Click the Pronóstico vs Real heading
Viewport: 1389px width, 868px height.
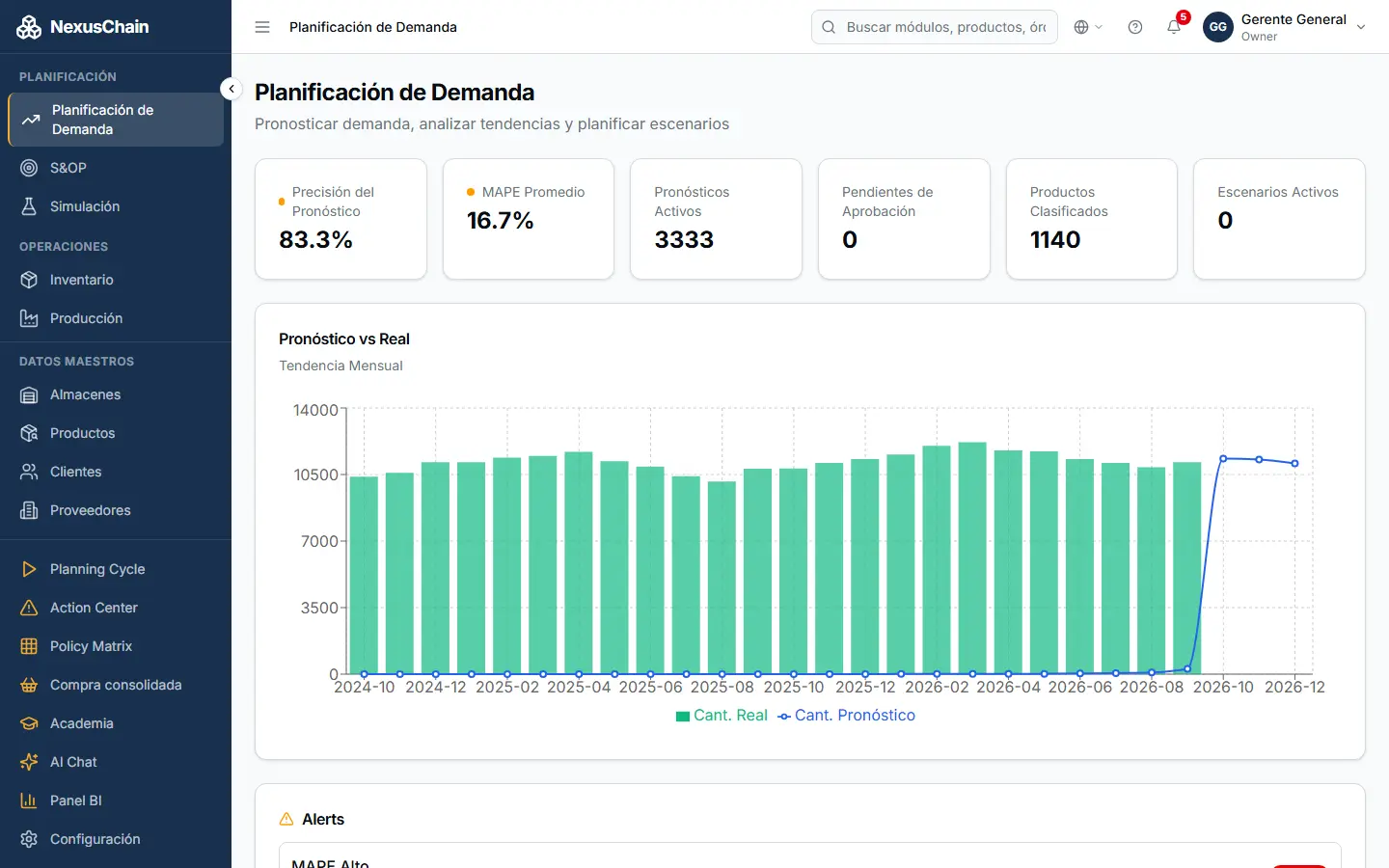(344, 339)
